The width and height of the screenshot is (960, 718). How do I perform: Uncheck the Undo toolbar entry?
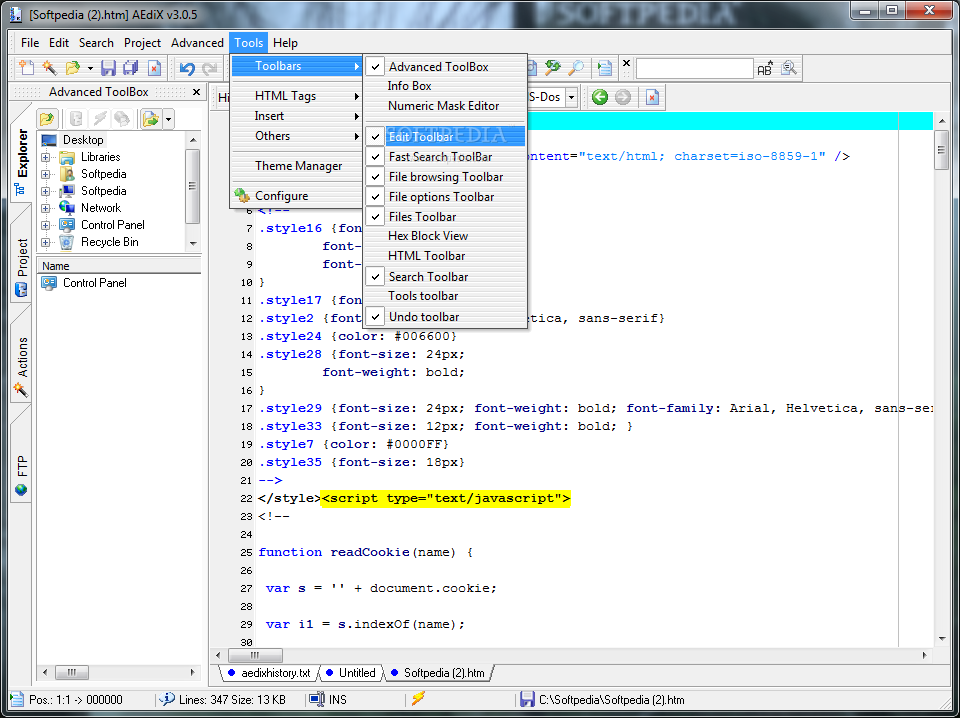coord(445,316)
